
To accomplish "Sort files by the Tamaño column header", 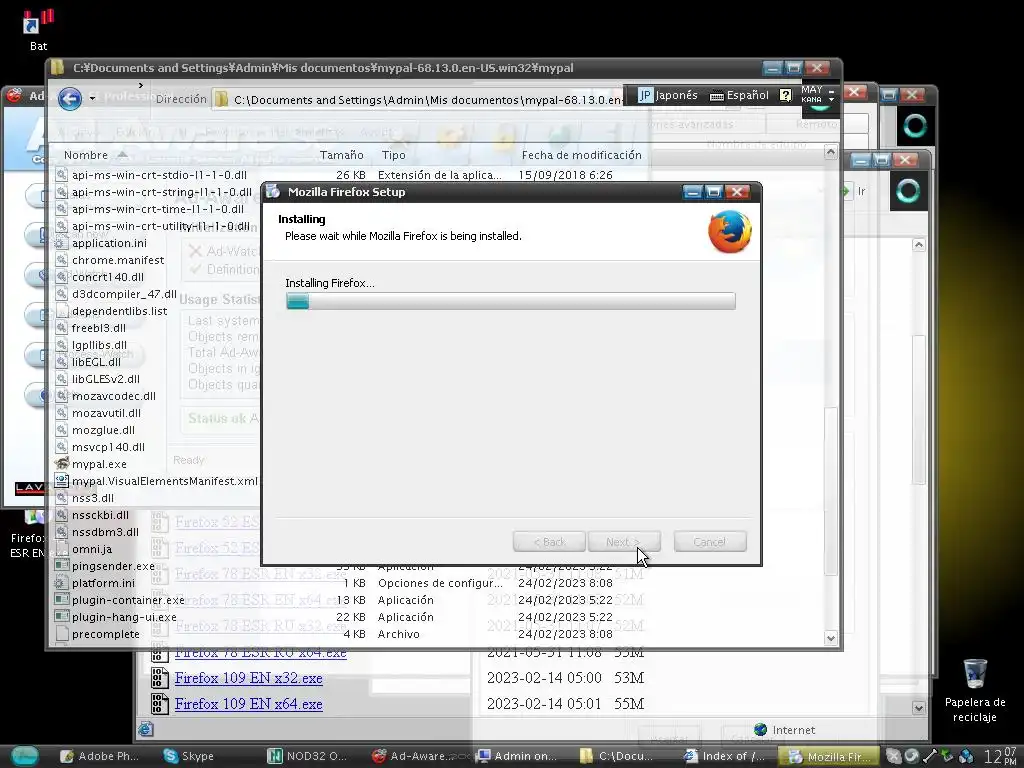I will (342, 155).
